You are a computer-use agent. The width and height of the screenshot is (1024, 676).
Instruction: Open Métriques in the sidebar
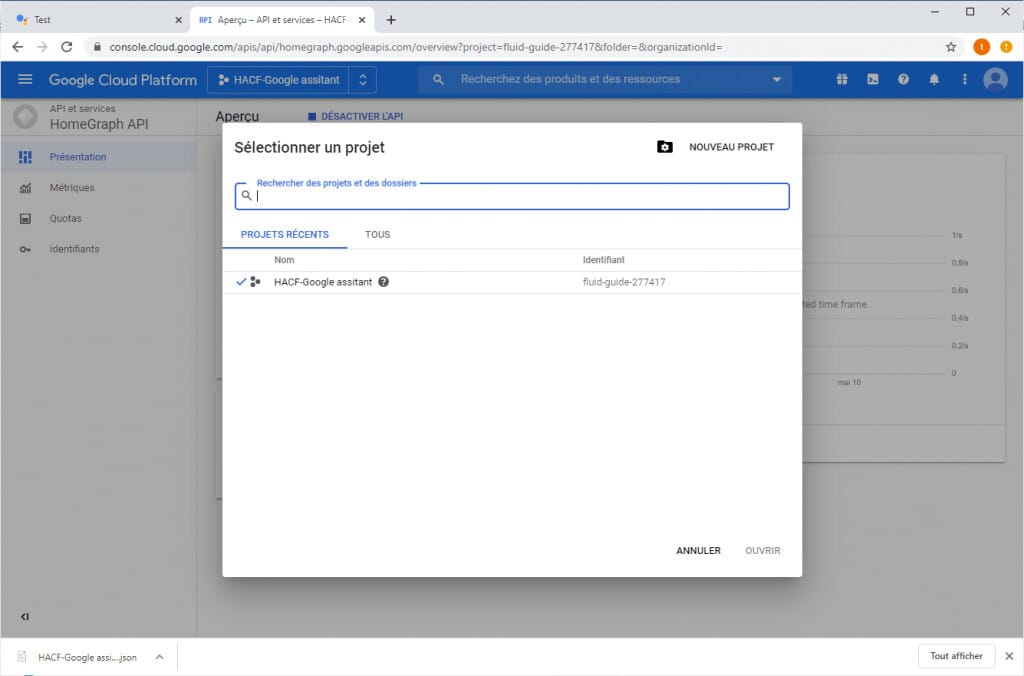[x=99, y=187]
